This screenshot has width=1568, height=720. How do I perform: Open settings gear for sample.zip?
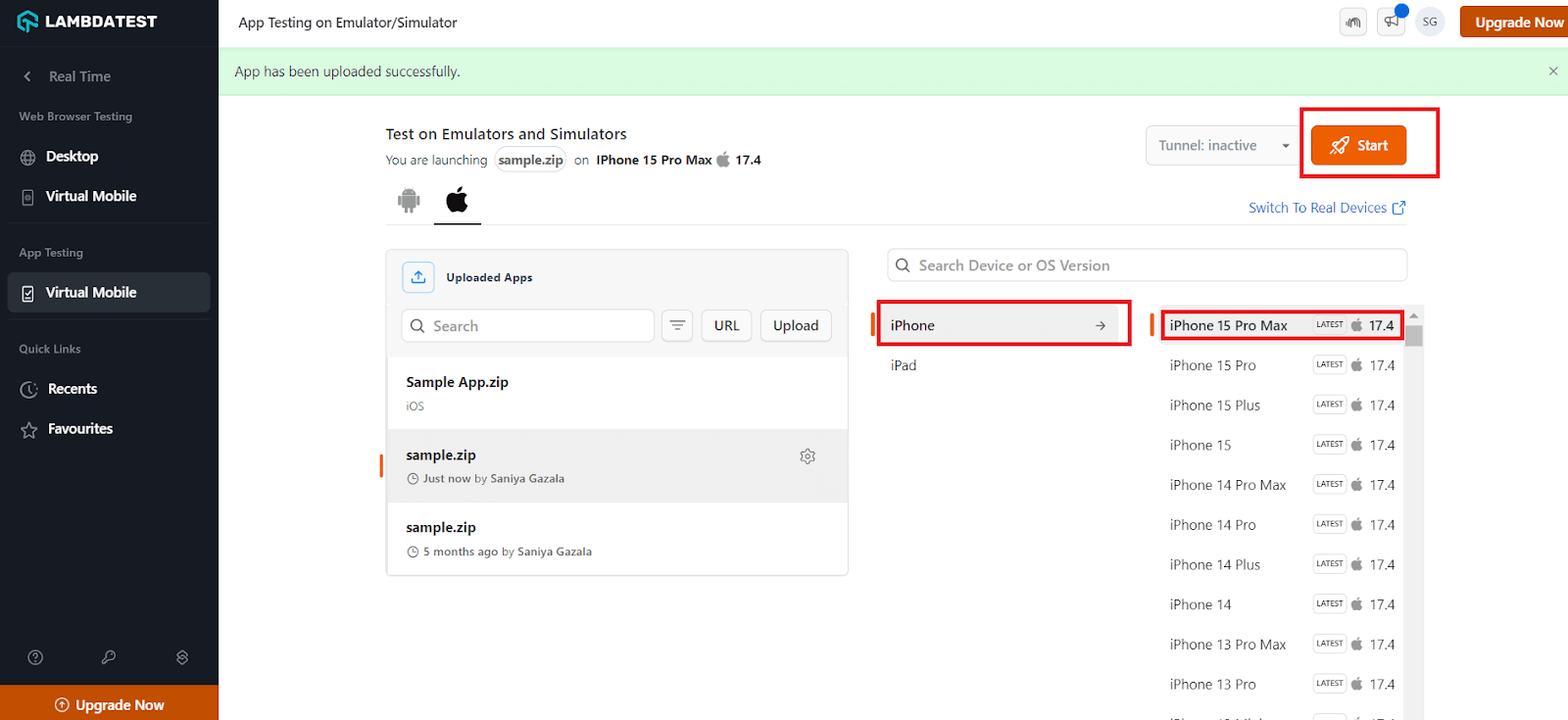[808, 456]
